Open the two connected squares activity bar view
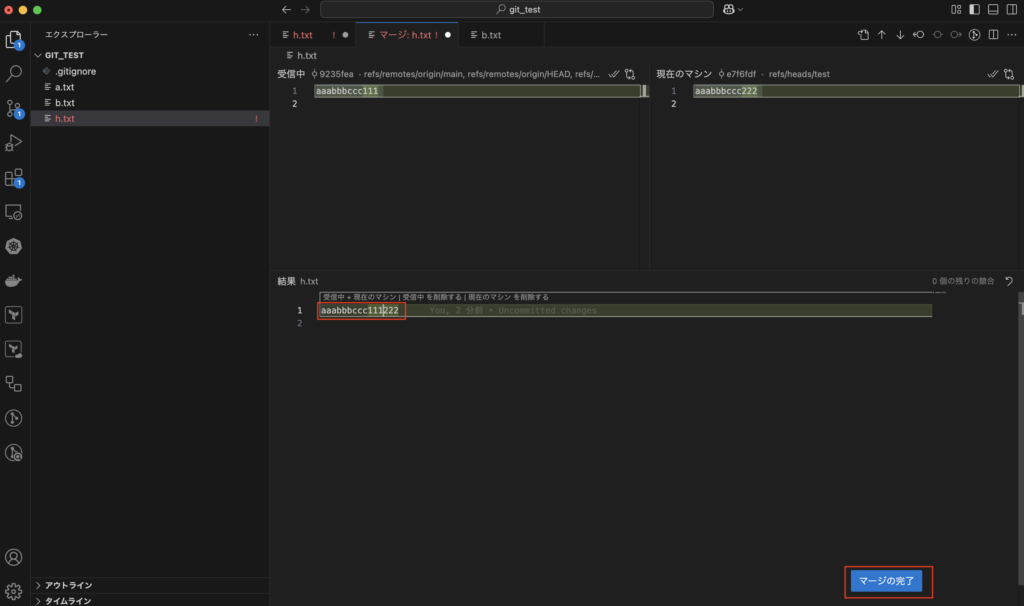This screenshot has height=606, width=1024. pos(14,384)
